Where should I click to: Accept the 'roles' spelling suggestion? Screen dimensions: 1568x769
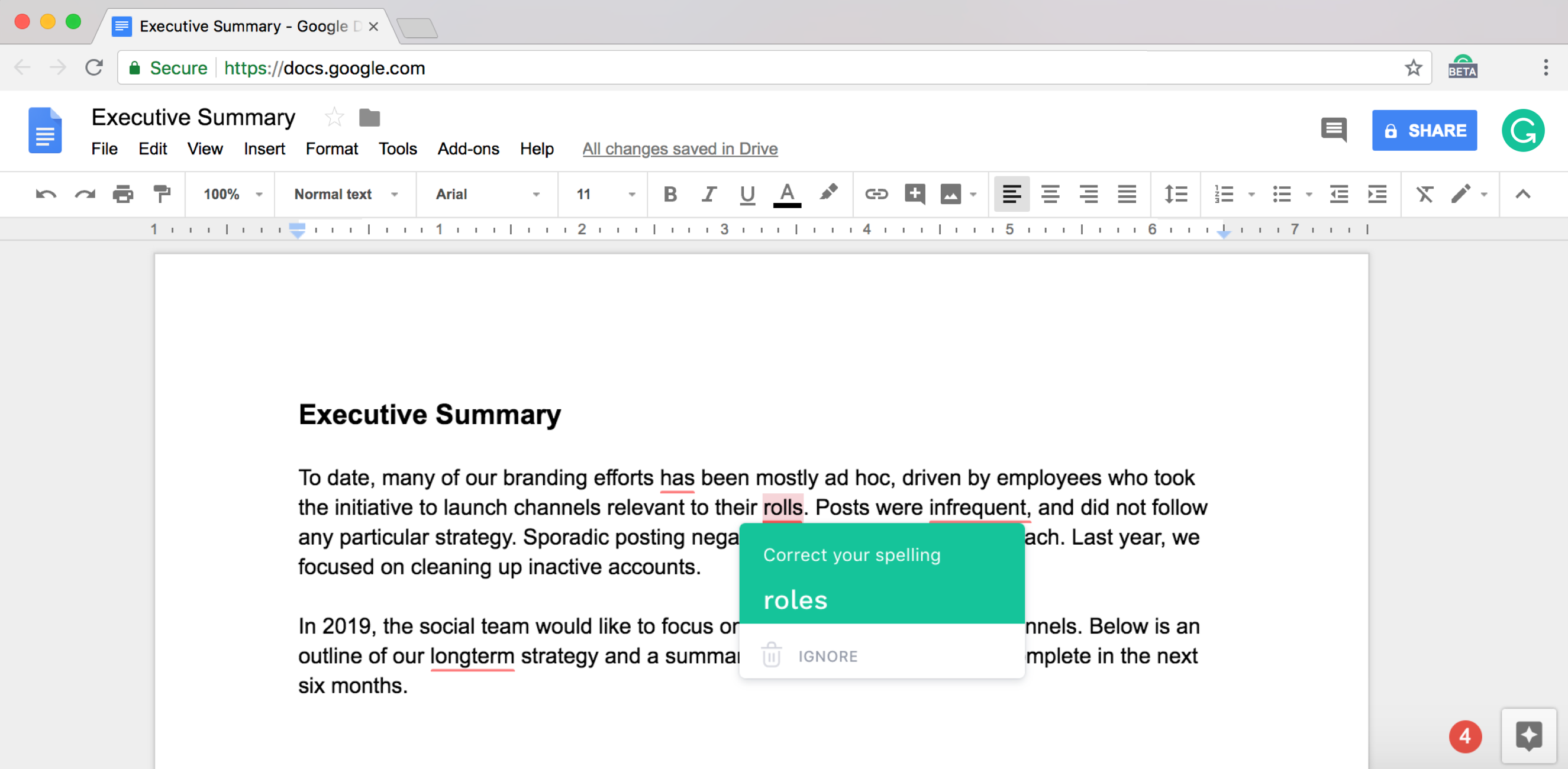click(x=795, y=600)
